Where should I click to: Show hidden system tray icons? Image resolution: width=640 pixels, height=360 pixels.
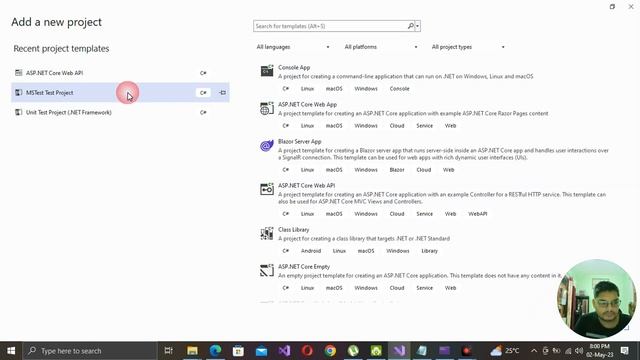(534, 351)
